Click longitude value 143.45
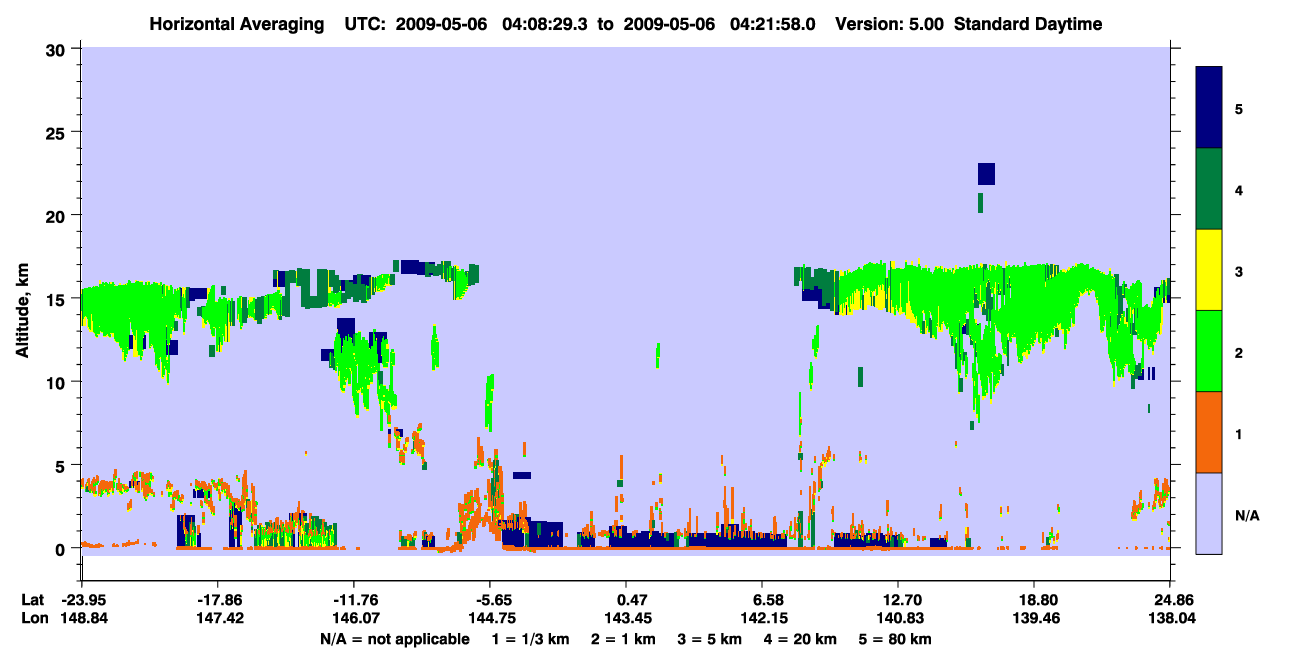The image size is (1300, 667). (x=626, y=618)
